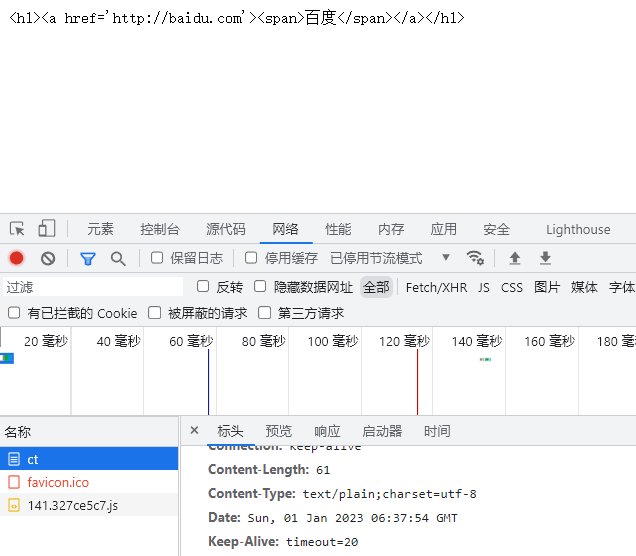Image resolution: width=636 pixels, height=556 pixels.
Task: Check the 停用缓存 checkbox
Action: [x=252, y=258]
